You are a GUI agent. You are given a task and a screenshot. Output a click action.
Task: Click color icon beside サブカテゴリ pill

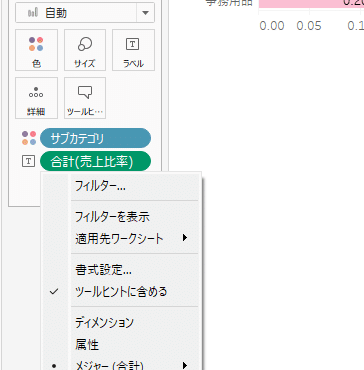coord(29,138)
